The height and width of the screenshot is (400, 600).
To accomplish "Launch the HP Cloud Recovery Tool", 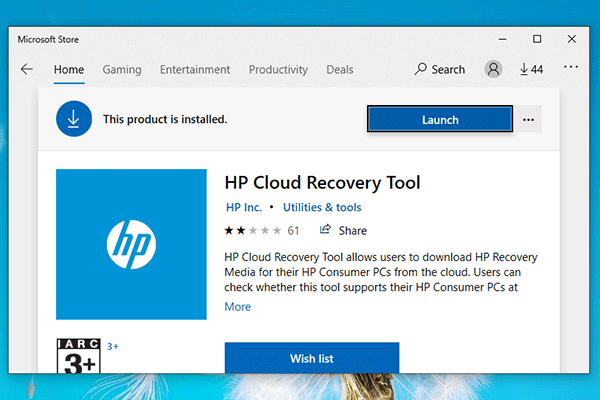I will (440, 119).
